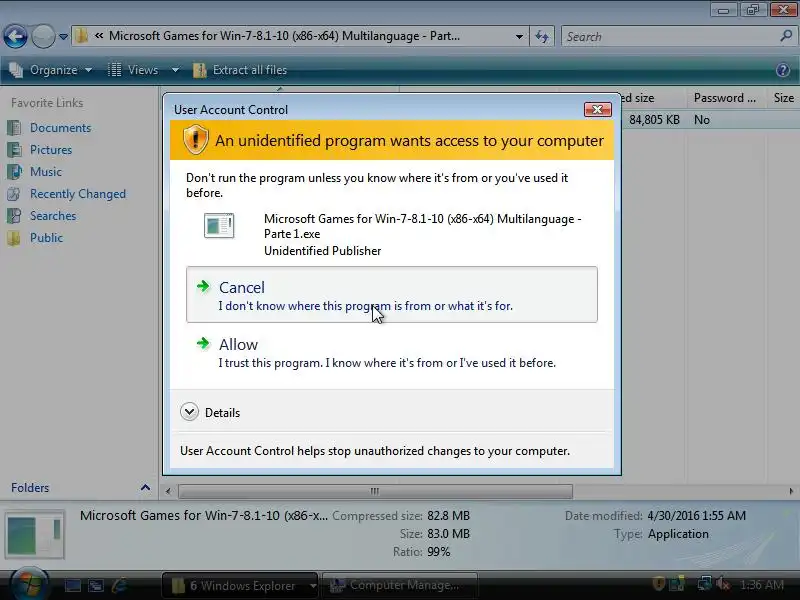Click the network tray icon
Image resolution: width=800 pixels, height=600 pixels.
pos(705,584)
